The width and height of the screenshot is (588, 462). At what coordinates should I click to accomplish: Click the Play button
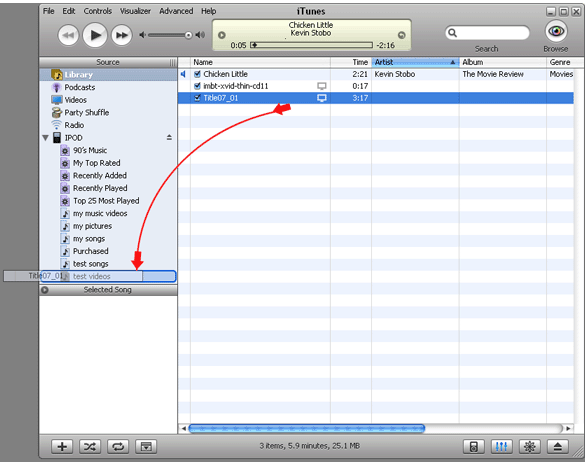pos(95,35)
